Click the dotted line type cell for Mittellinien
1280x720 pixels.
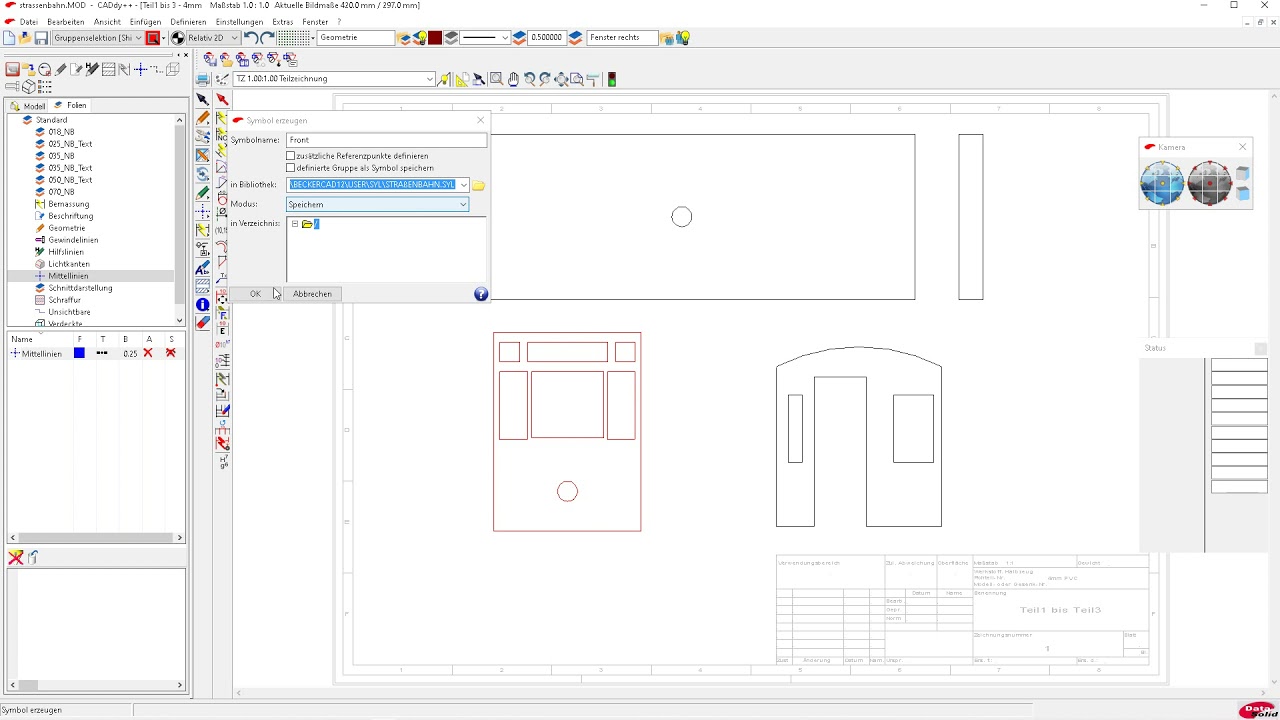coord(102,353)
